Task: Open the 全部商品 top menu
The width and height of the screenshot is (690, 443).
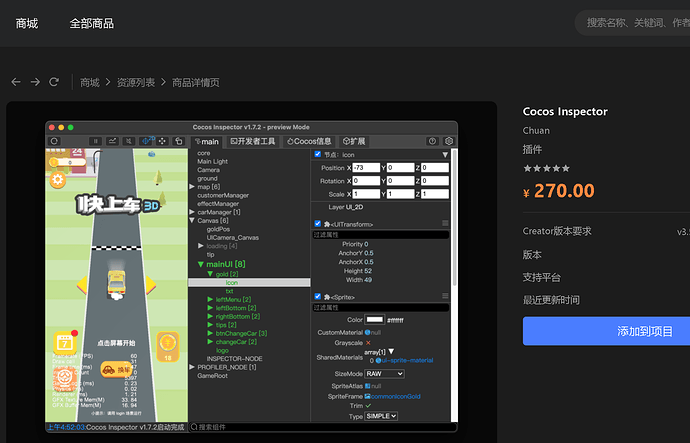Action: pyautogui.click(x=92, y=23)
